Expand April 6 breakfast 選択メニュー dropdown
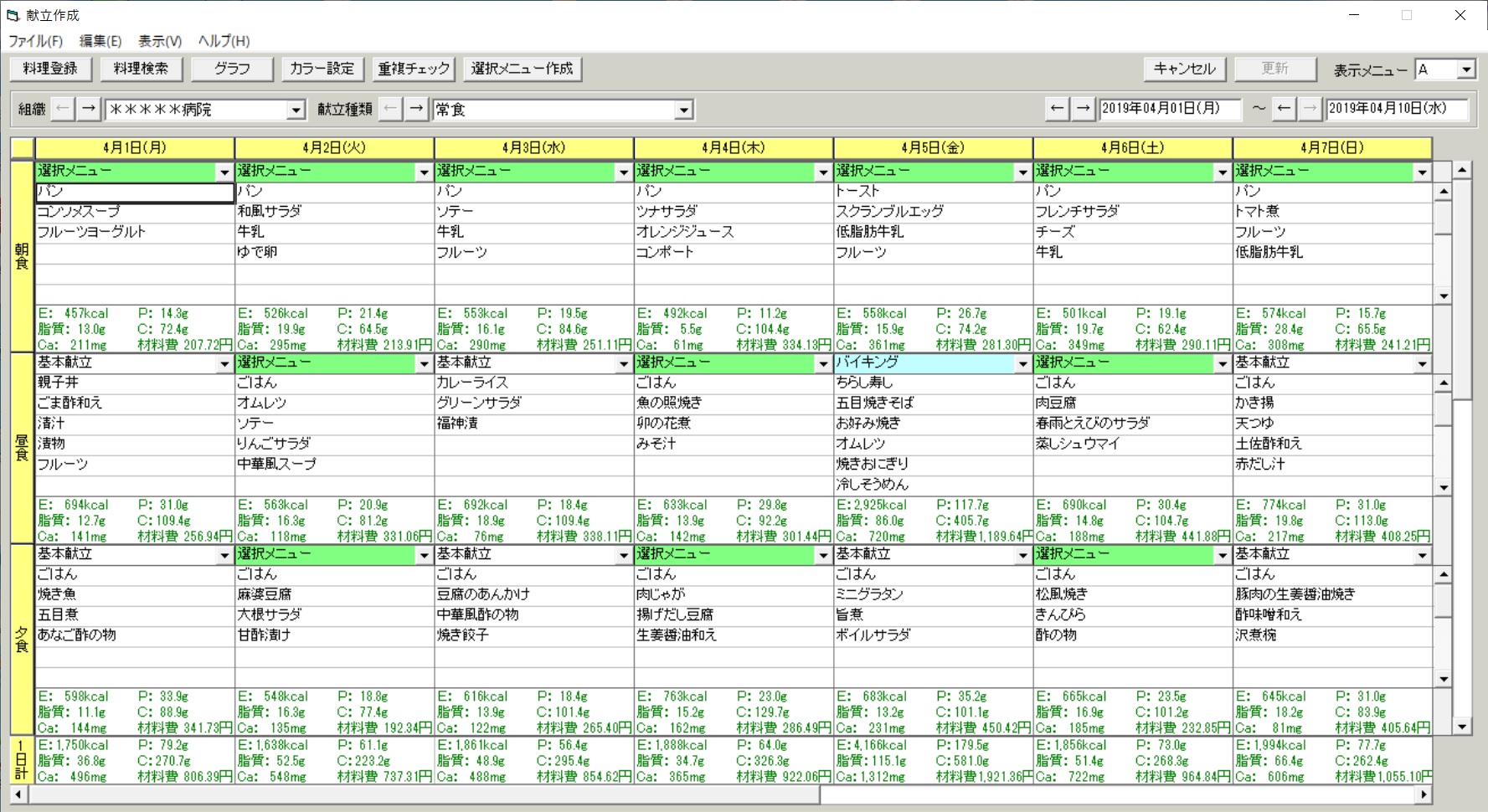 click(x=1223, y=172)
